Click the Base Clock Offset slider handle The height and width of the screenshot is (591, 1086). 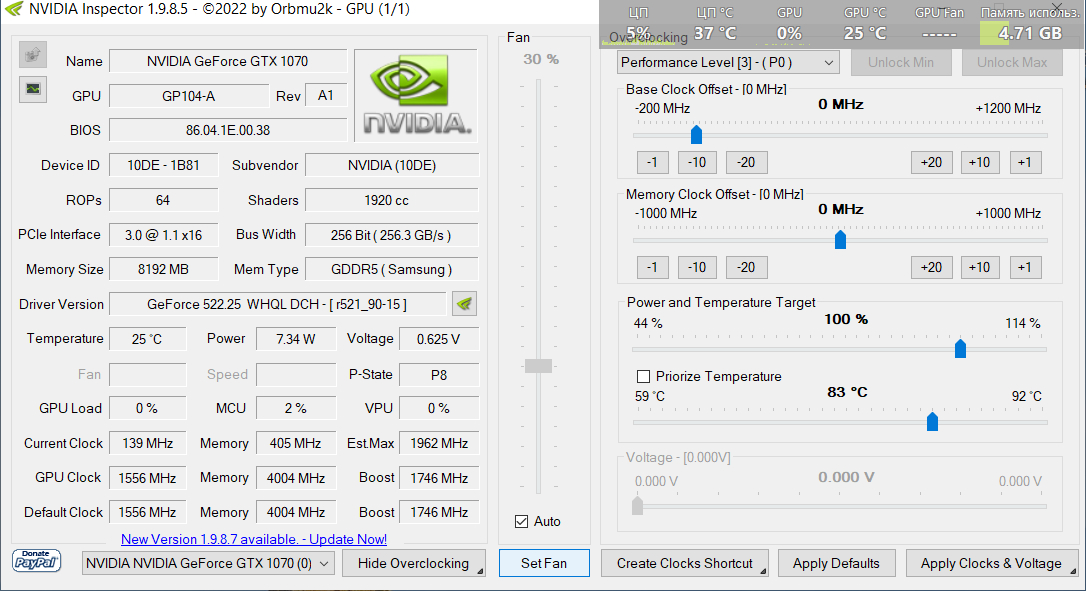coord(696,134)
